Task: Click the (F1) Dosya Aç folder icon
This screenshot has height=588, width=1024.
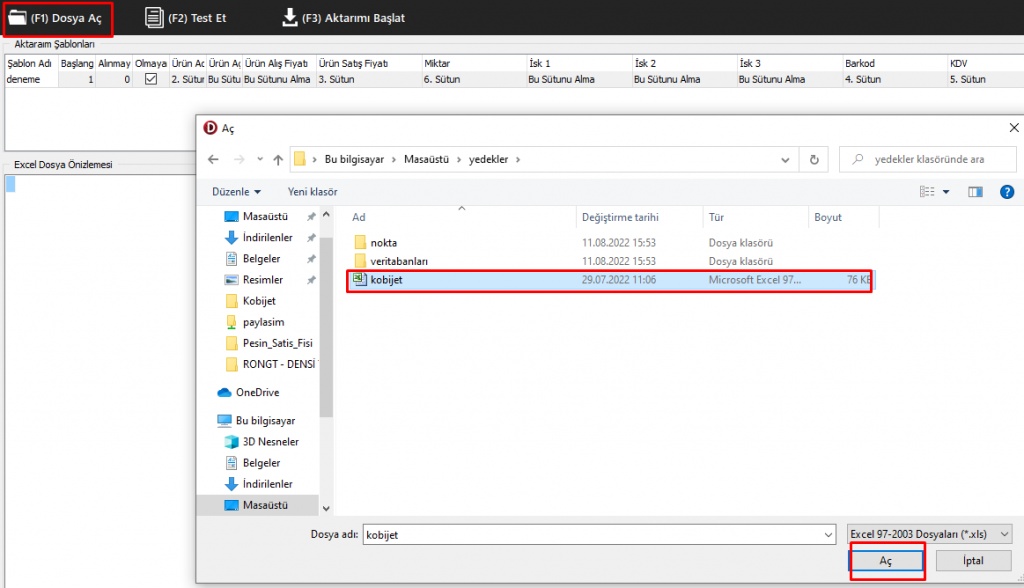Action: pos(18,18)
